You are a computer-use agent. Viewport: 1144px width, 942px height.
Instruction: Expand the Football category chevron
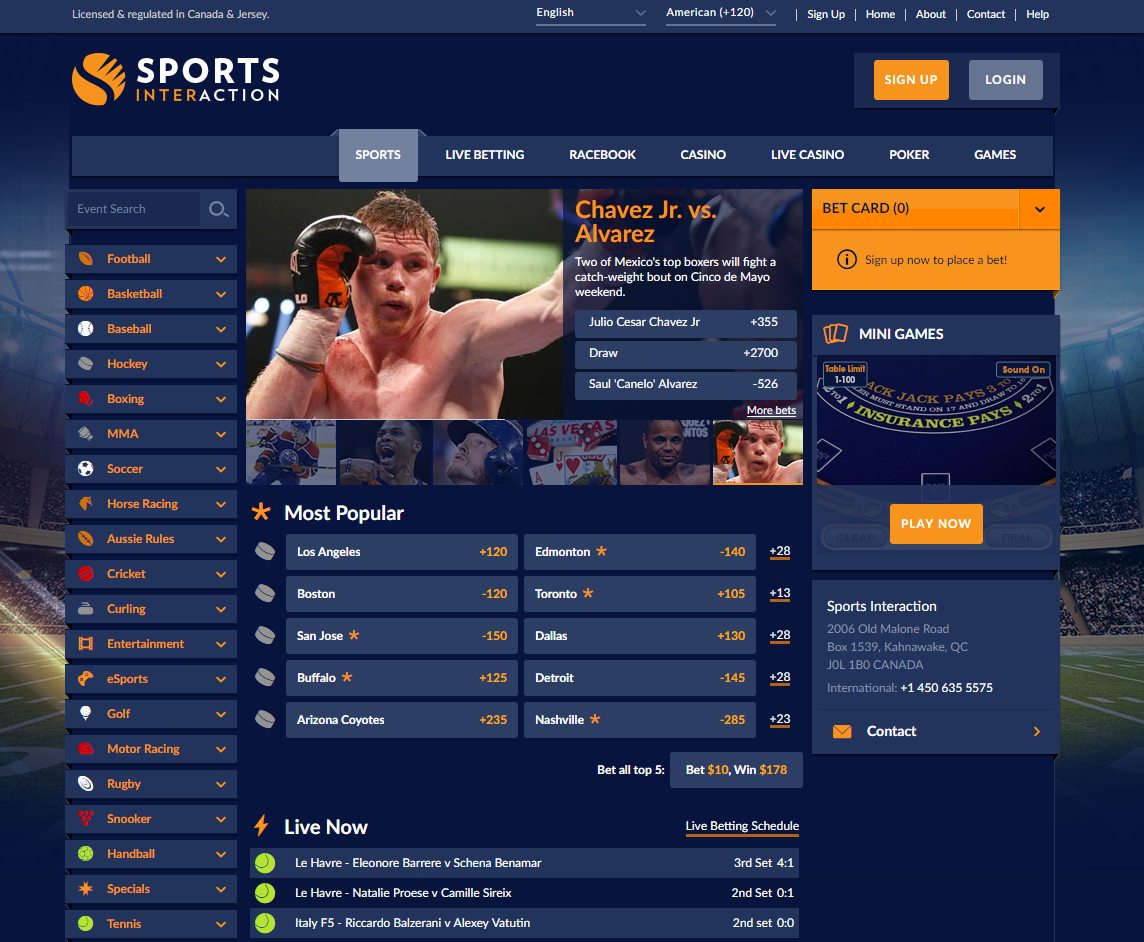coord(221,259)
